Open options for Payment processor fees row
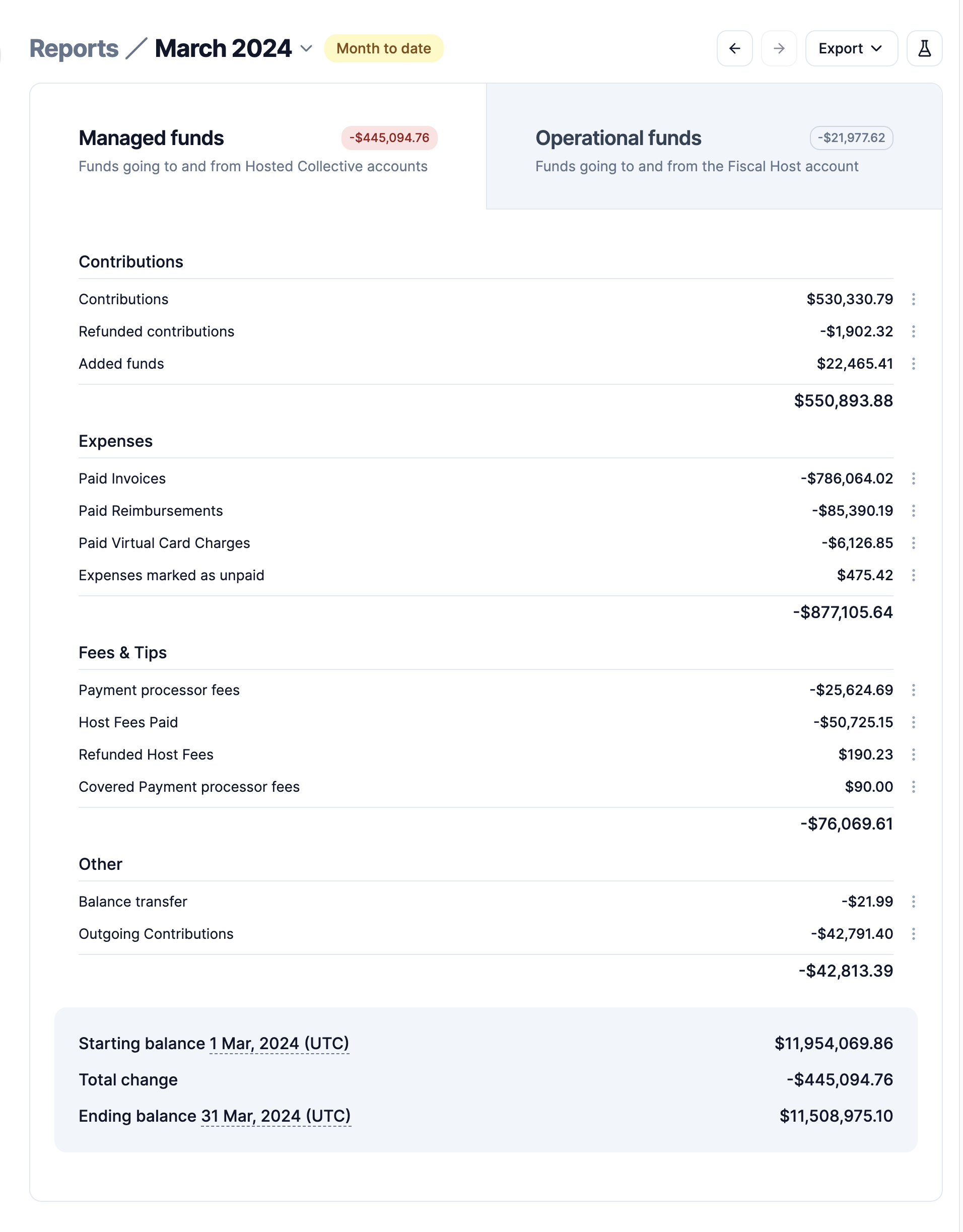This screenshot has height=1232, width=963. click(913, 690)
